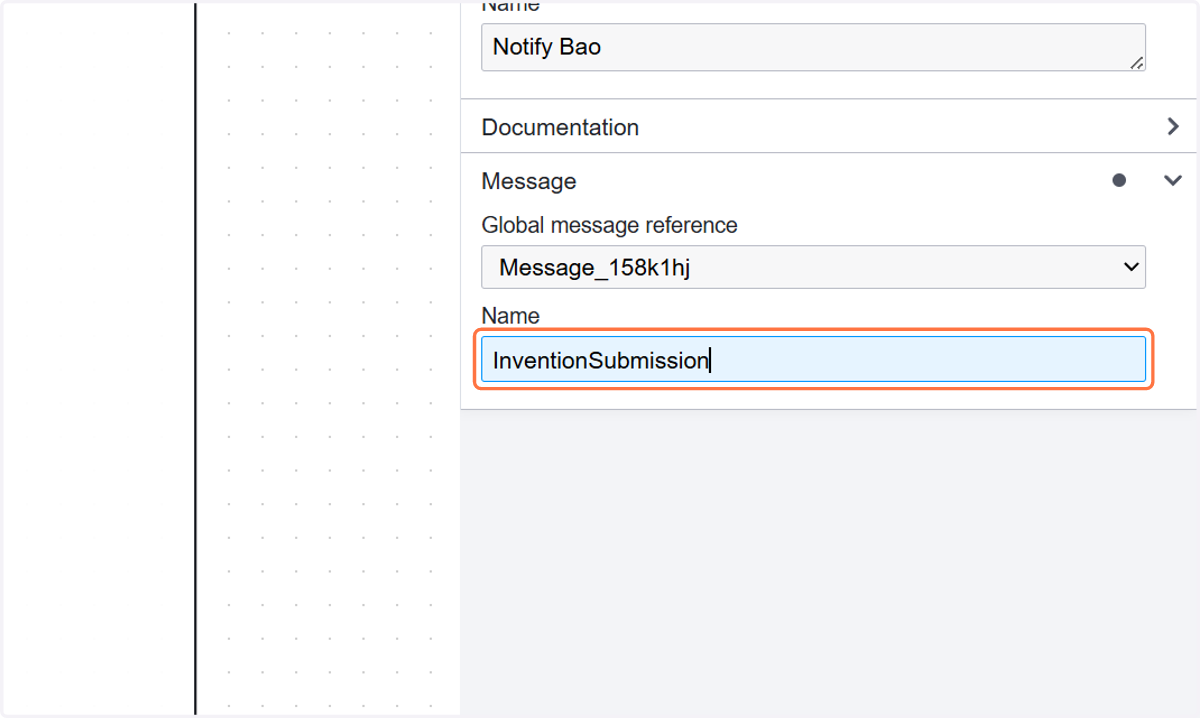Click the Message section header label
The image size is (1200, 718).
coord(528,181)
